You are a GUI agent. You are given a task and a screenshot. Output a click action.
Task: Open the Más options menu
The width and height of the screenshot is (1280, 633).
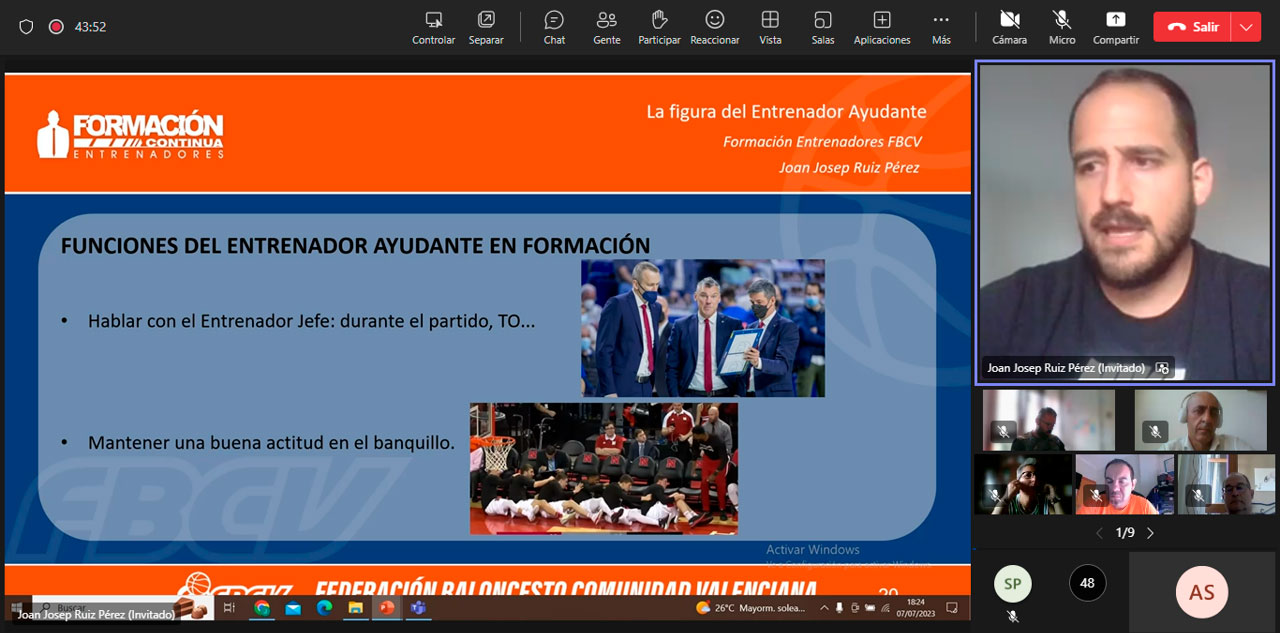tap(941, 27)
